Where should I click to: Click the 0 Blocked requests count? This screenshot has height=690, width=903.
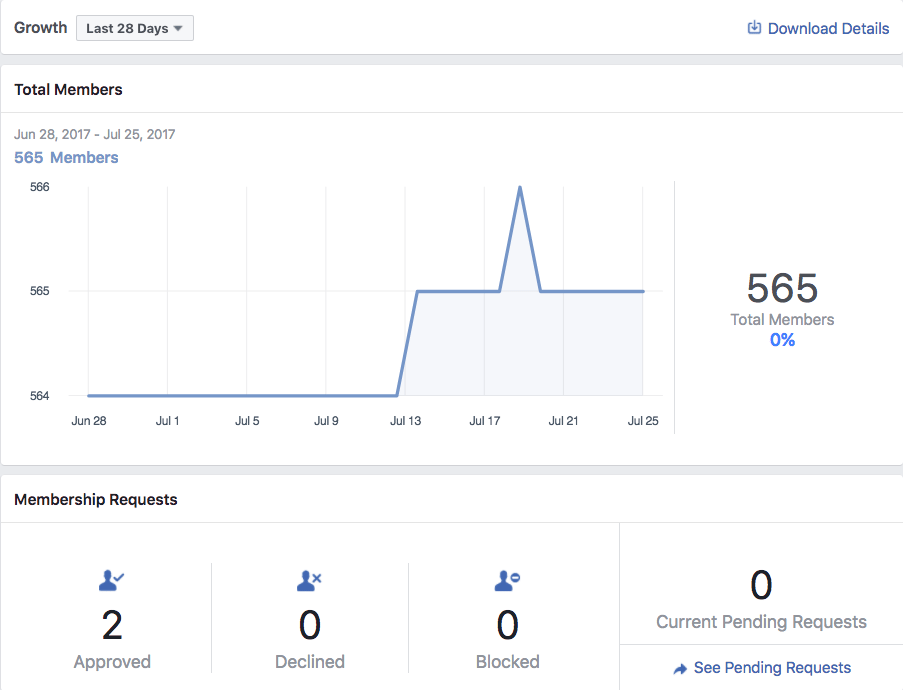[507, 625]
